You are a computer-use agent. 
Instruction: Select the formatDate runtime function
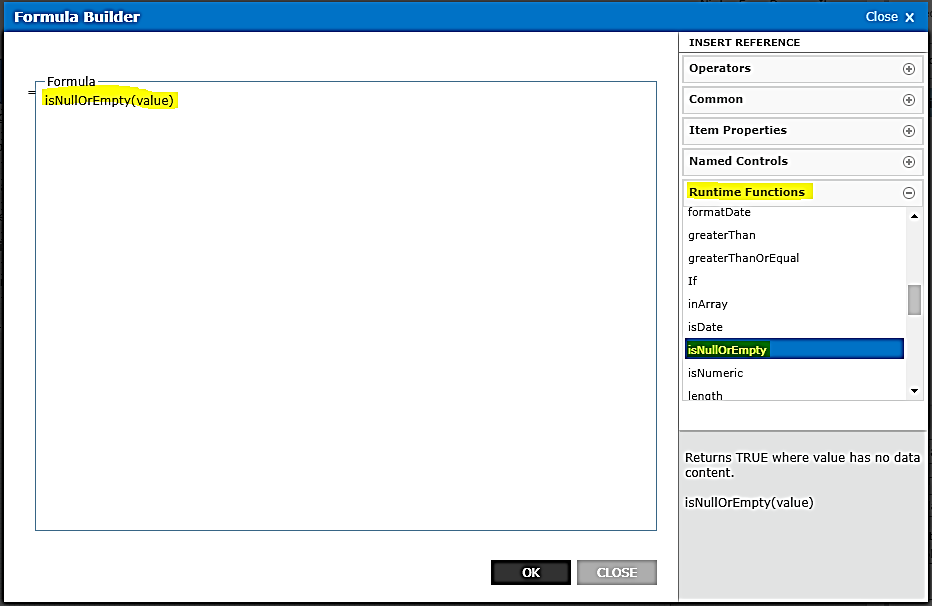pos(717,212)
